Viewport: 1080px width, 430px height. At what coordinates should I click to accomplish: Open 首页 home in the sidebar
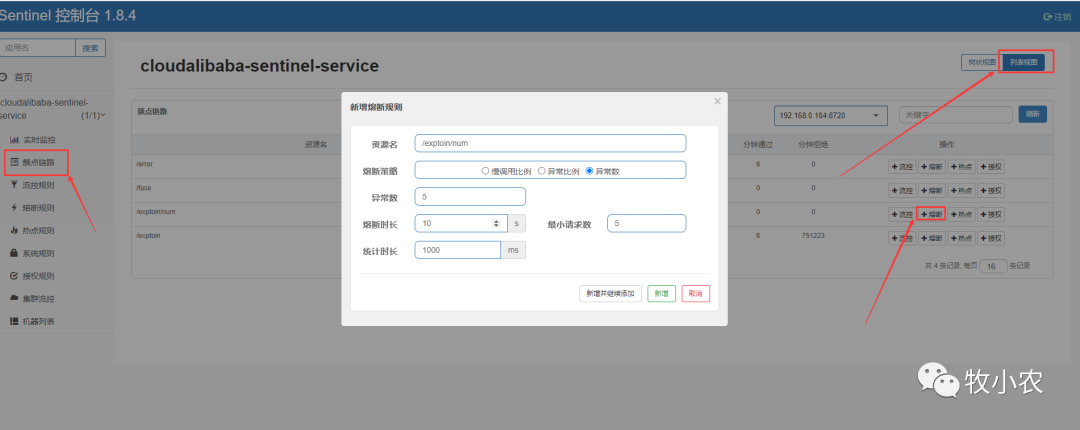pos(23,77)
